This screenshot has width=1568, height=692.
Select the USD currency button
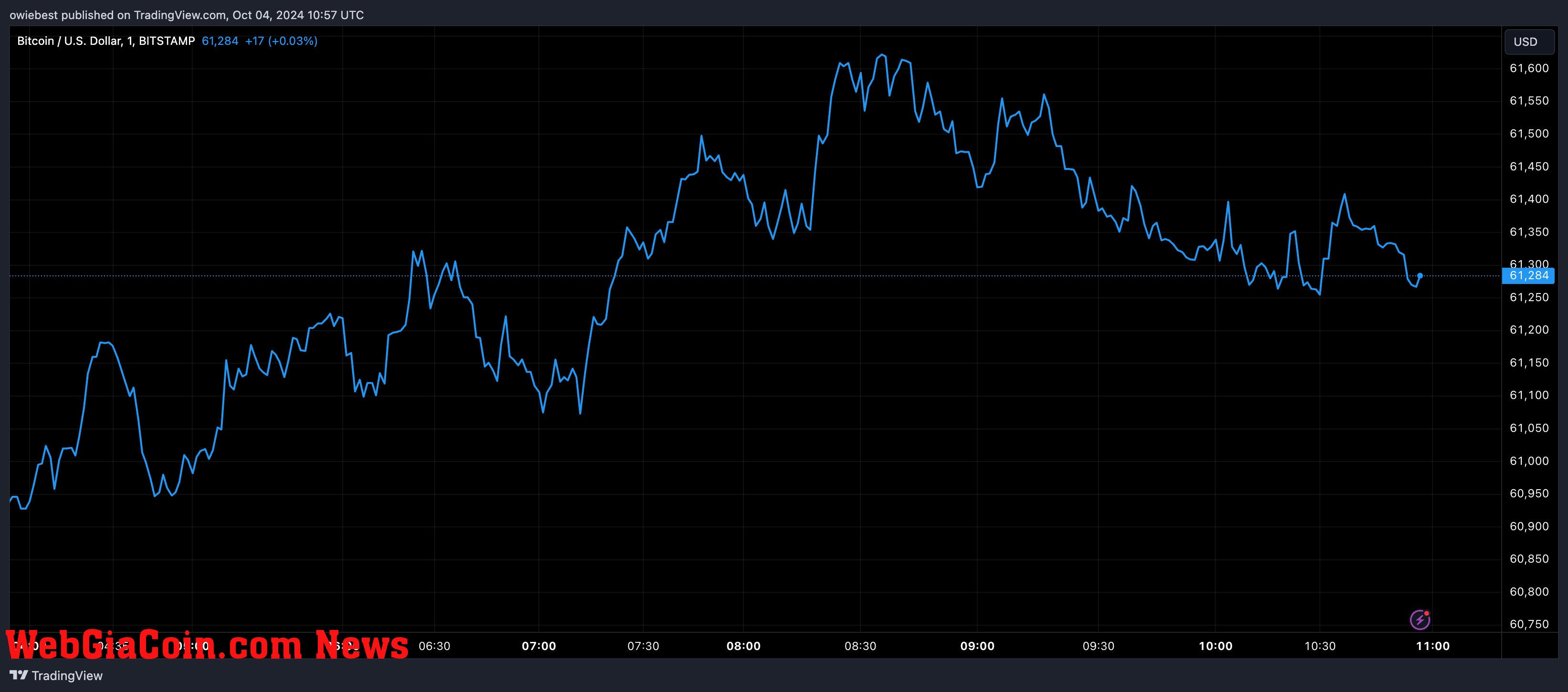coord(1528,42)
